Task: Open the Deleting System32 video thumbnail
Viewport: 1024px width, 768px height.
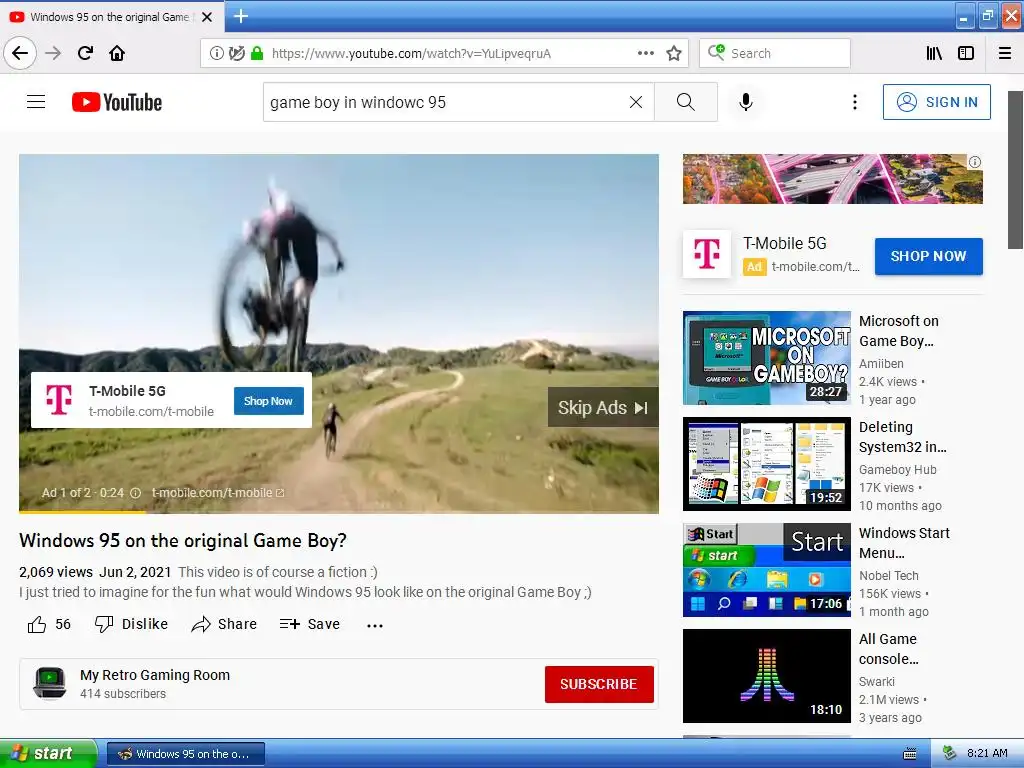Action: [767, 464]
